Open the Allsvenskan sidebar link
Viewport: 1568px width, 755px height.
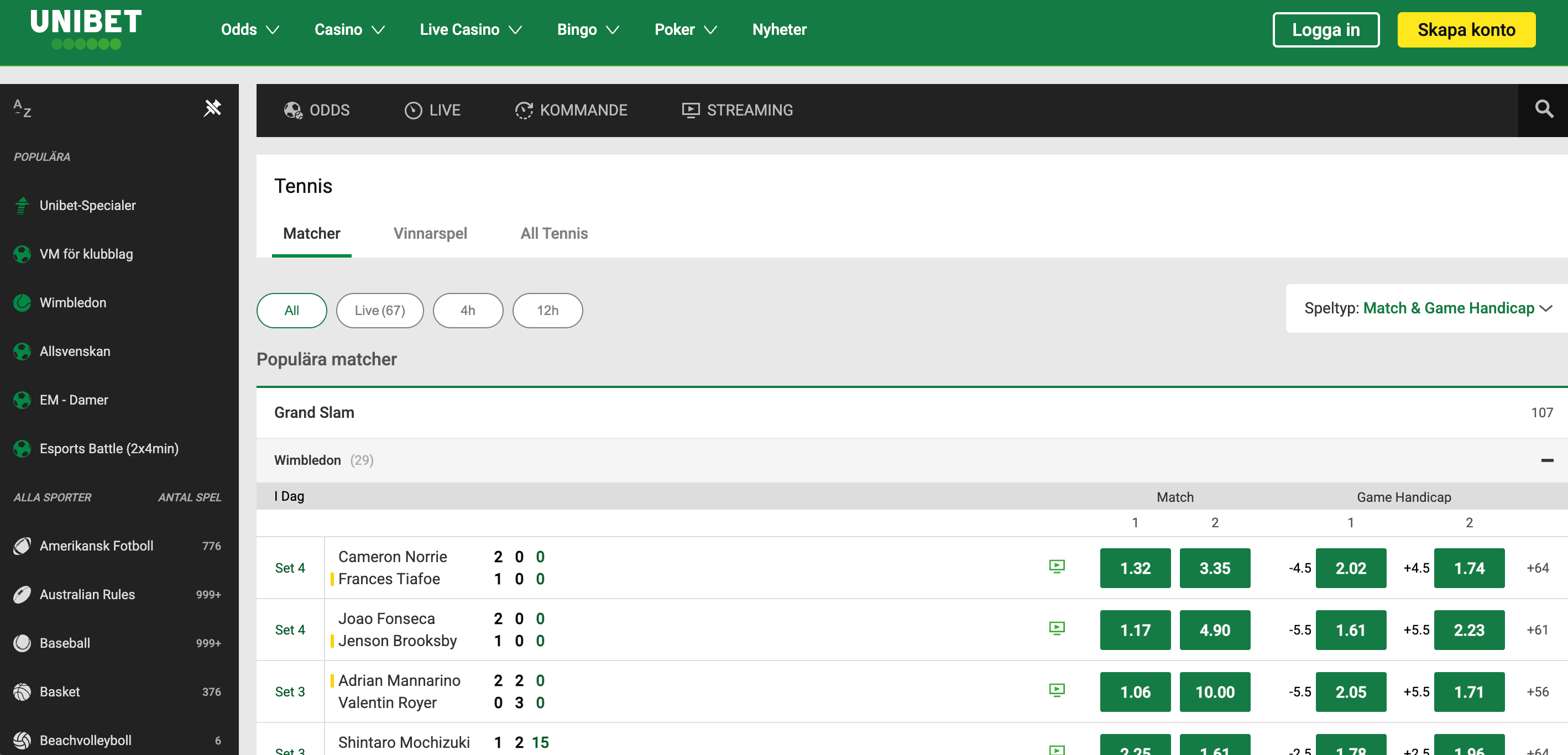tap(75, 352)
